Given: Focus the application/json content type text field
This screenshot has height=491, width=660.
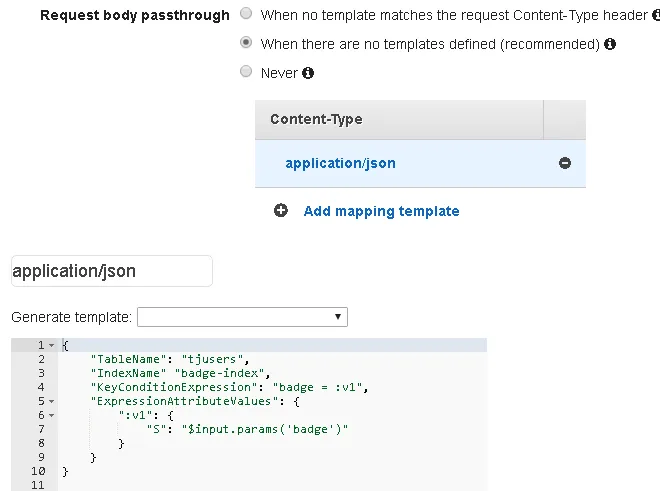Looking at the screenshot, I should pyautogui.click(x=111, y=271).
